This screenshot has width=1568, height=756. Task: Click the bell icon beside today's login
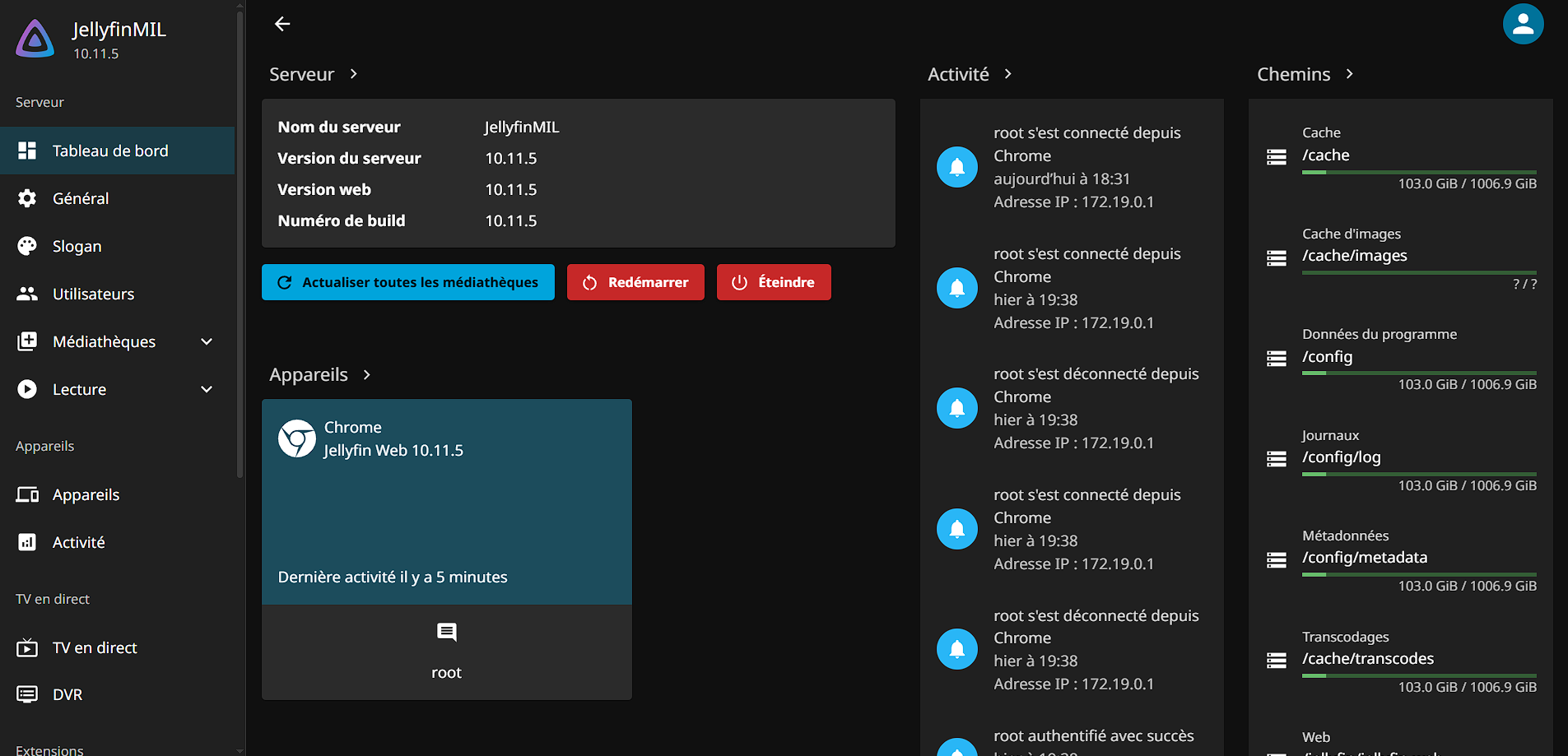click(x=956, y=167)
